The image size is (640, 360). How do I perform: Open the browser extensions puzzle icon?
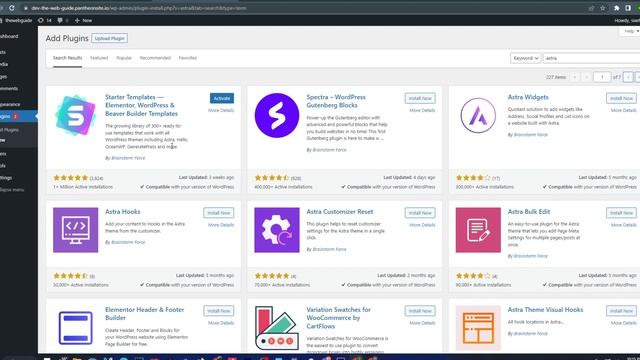tap(616, 8)
